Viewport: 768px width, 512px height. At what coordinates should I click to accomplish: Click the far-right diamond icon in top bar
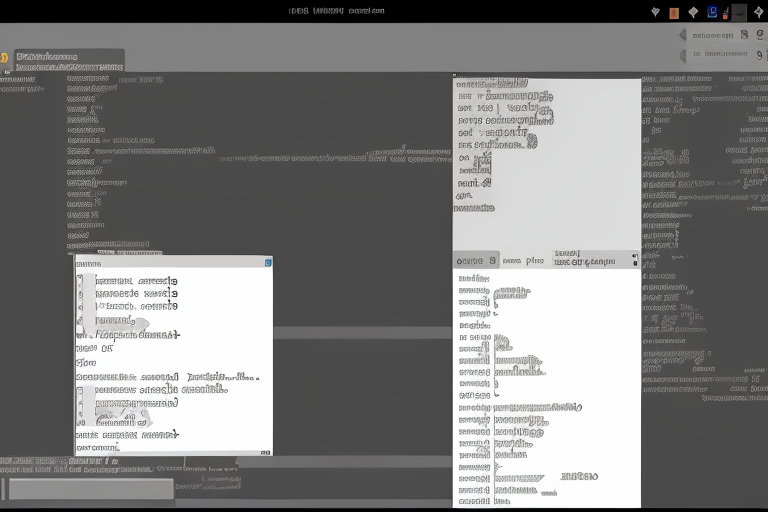(760, 12)
